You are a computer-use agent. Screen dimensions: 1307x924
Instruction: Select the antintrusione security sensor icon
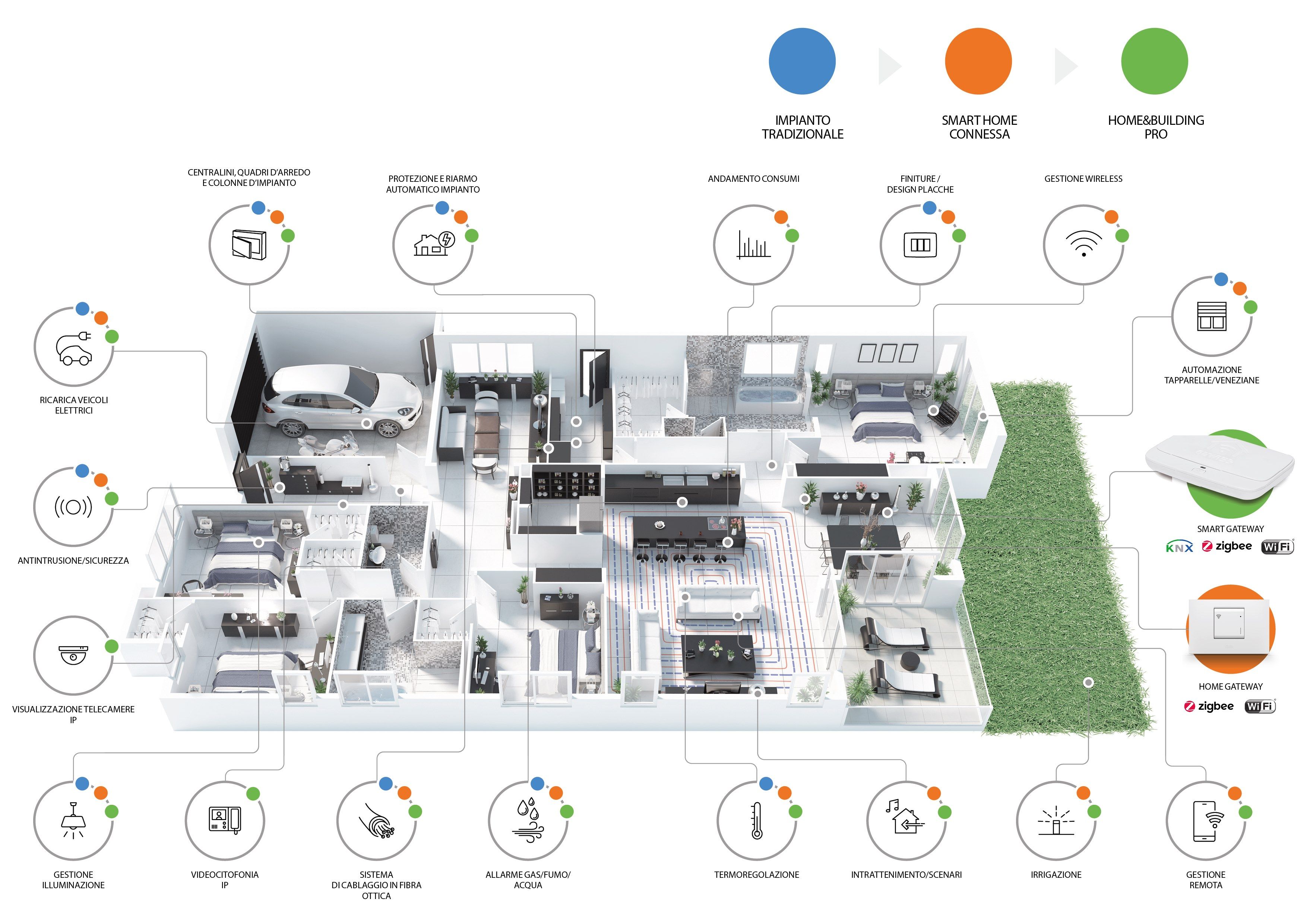click(73, 507)
